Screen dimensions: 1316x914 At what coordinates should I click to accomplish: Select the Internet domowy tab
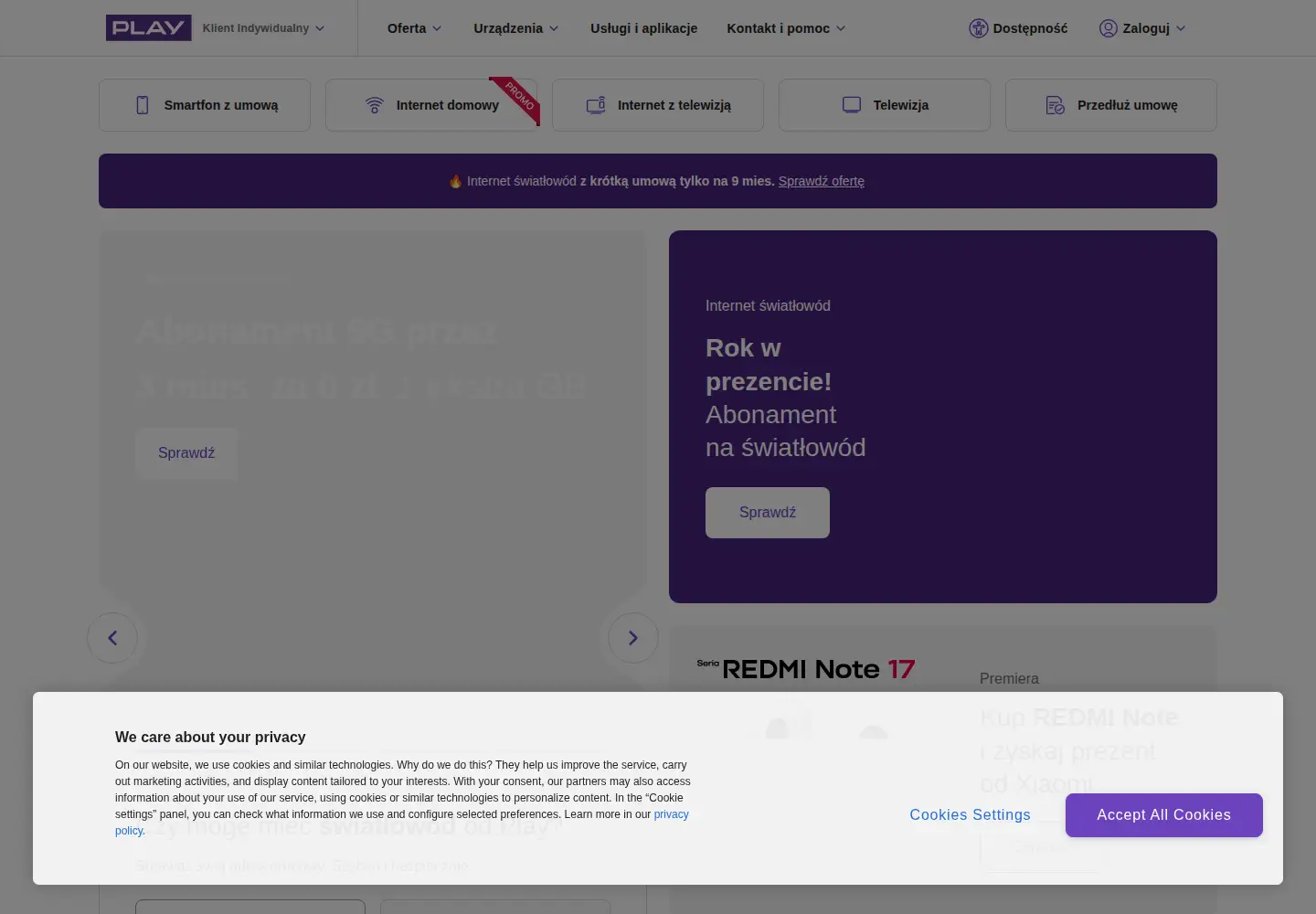(x=431, y=105)
